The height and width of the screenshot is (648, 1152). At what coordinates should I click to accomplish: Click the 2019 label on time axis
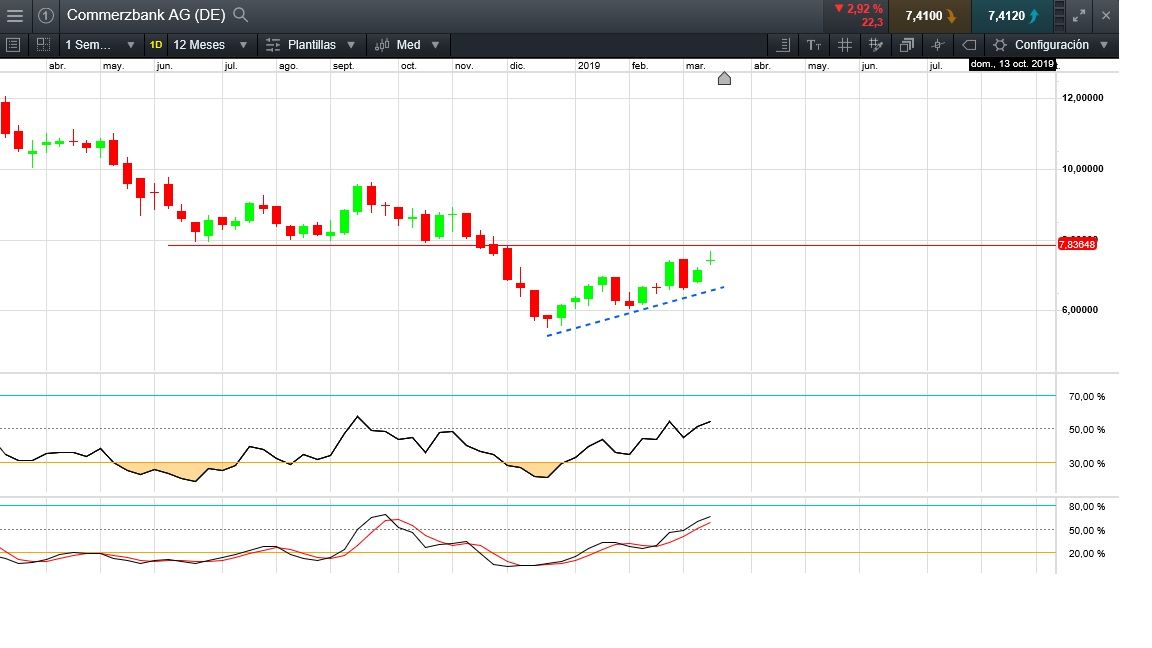point(588,65)
